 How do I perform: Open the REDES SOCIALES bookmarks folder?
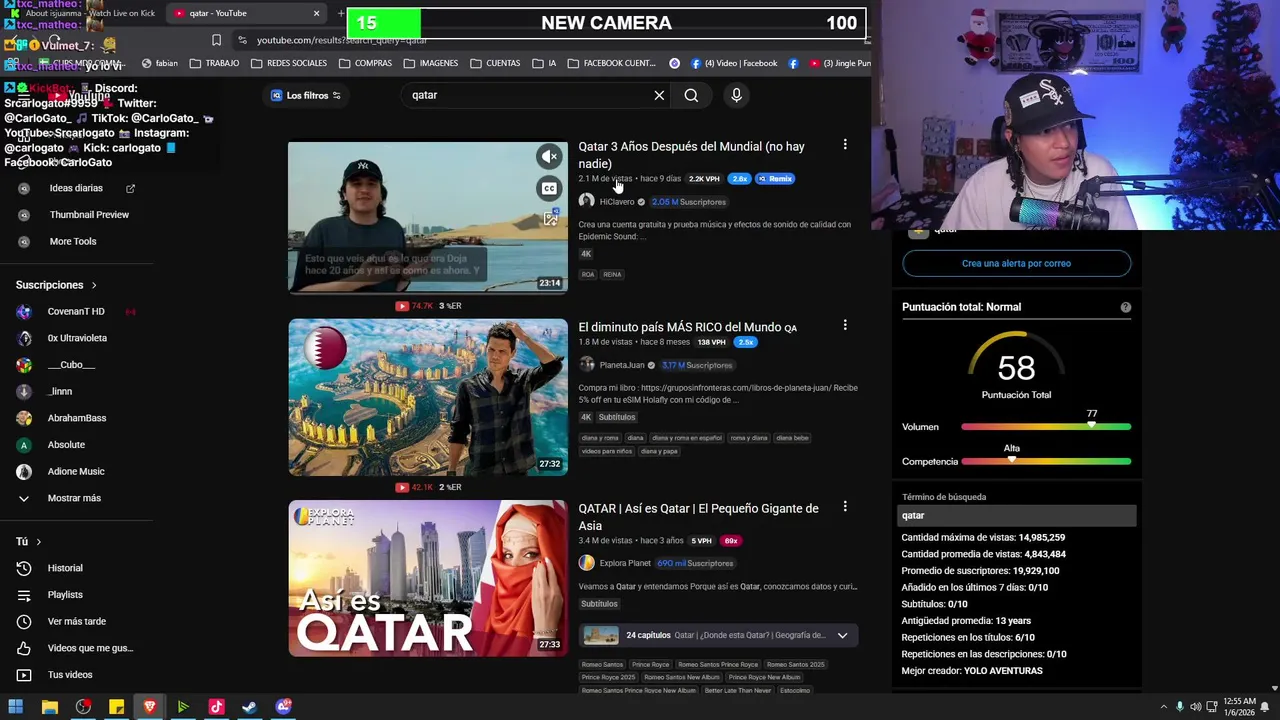(x=289, y=63)
